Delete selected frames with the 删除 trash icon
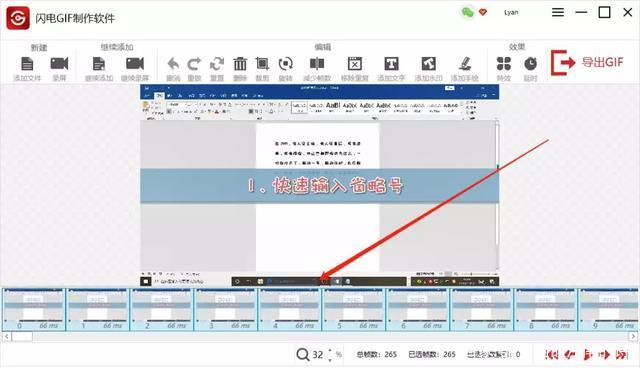640x368 pixels. [x=240, y=64]
